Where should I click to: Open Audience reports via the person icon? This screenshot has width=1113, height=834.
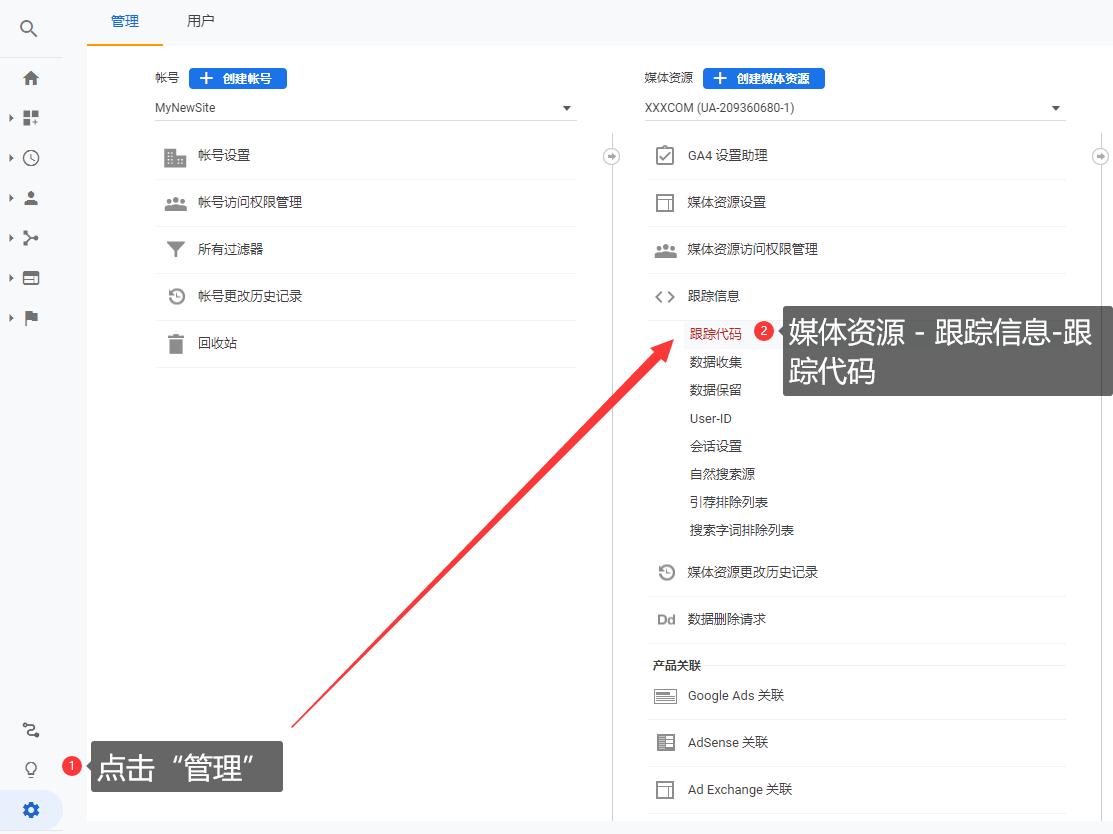point(30,197)
